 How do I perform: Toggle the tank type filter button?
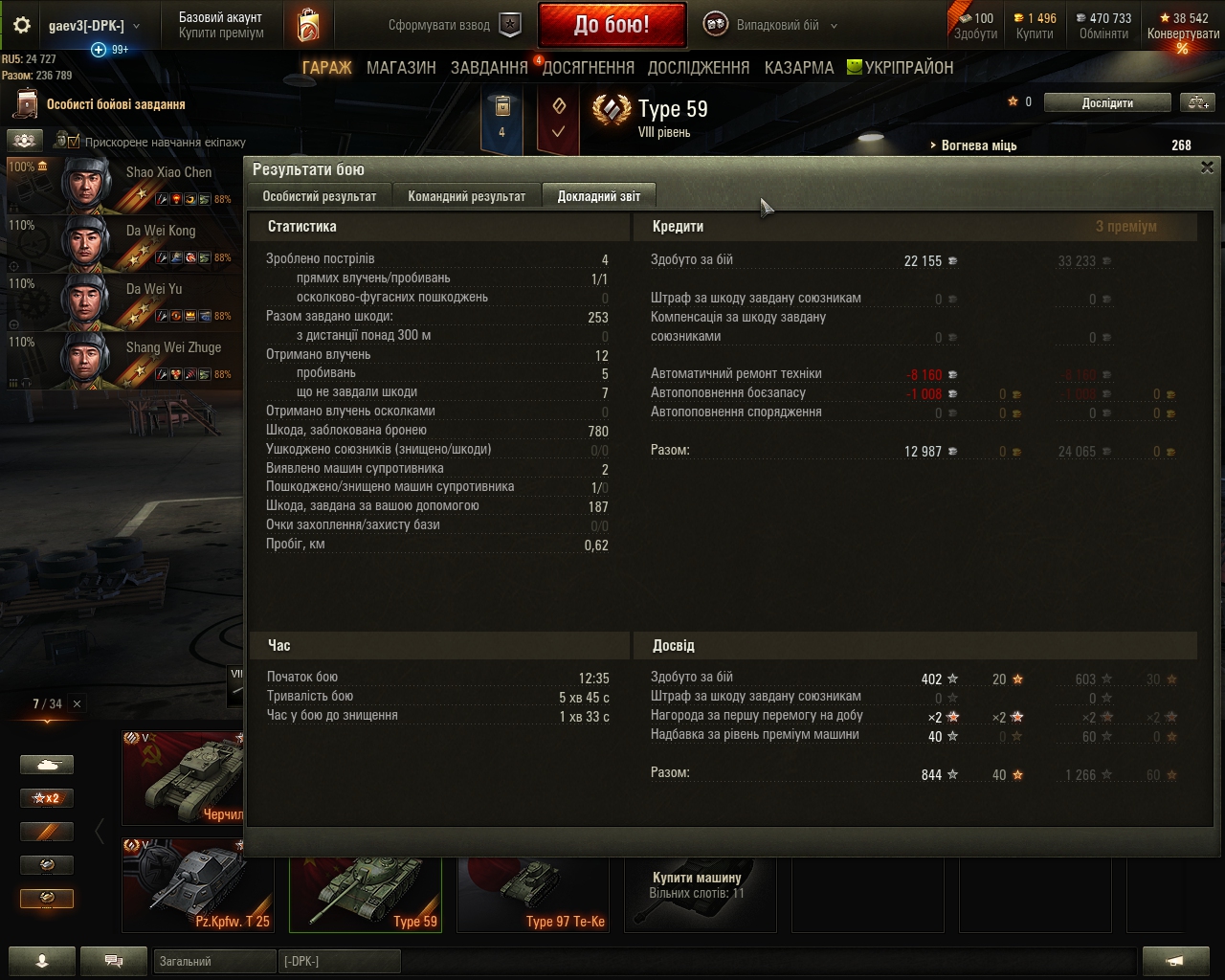coord(47,765)
